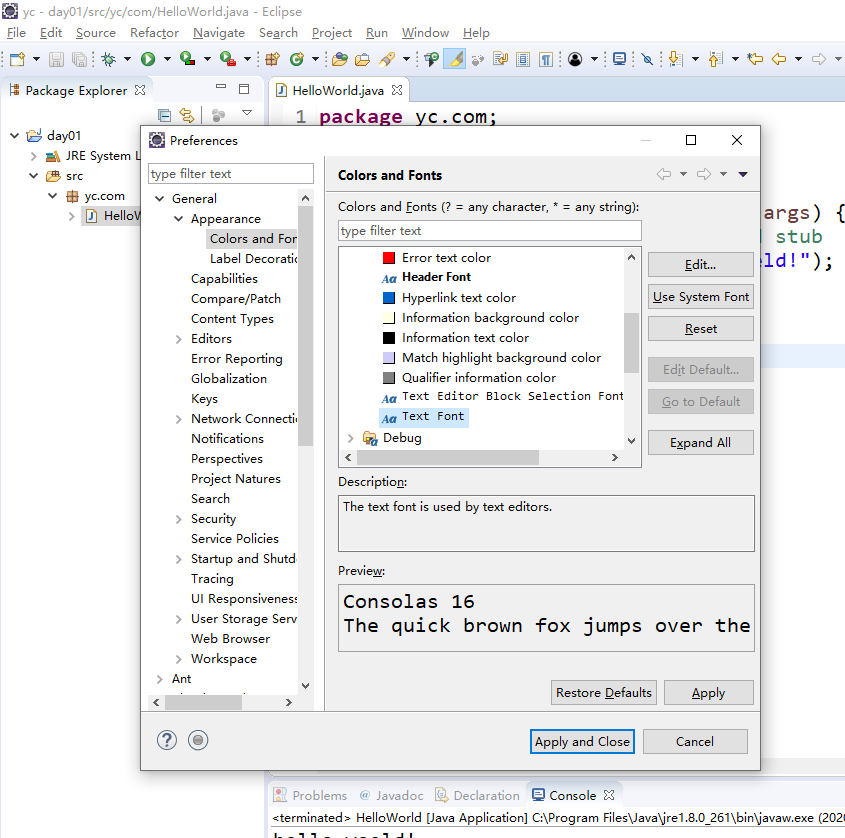Click Restore Defaults button

[604, 692]
